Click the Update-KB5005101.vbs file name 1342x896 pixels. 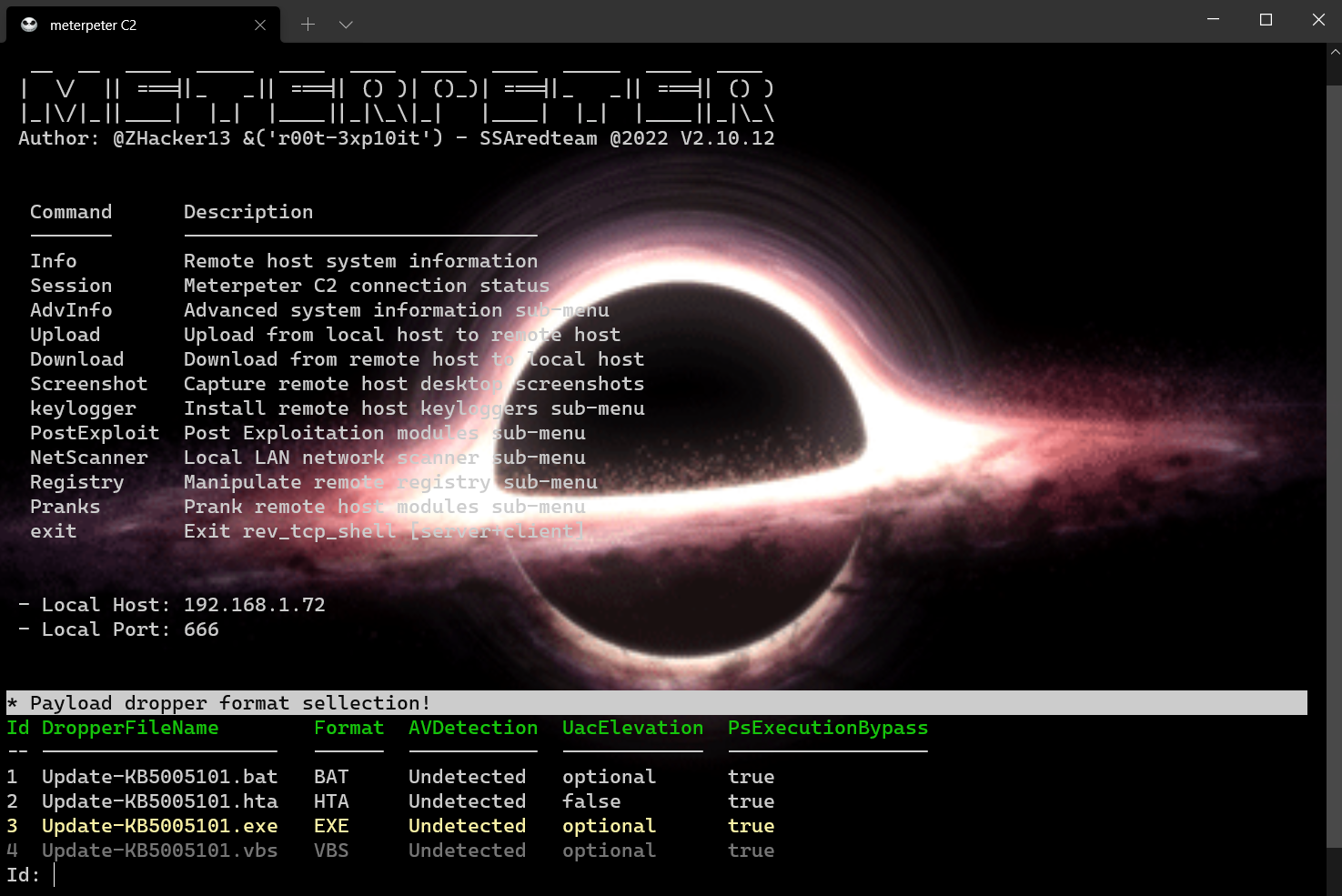(160, 851)
